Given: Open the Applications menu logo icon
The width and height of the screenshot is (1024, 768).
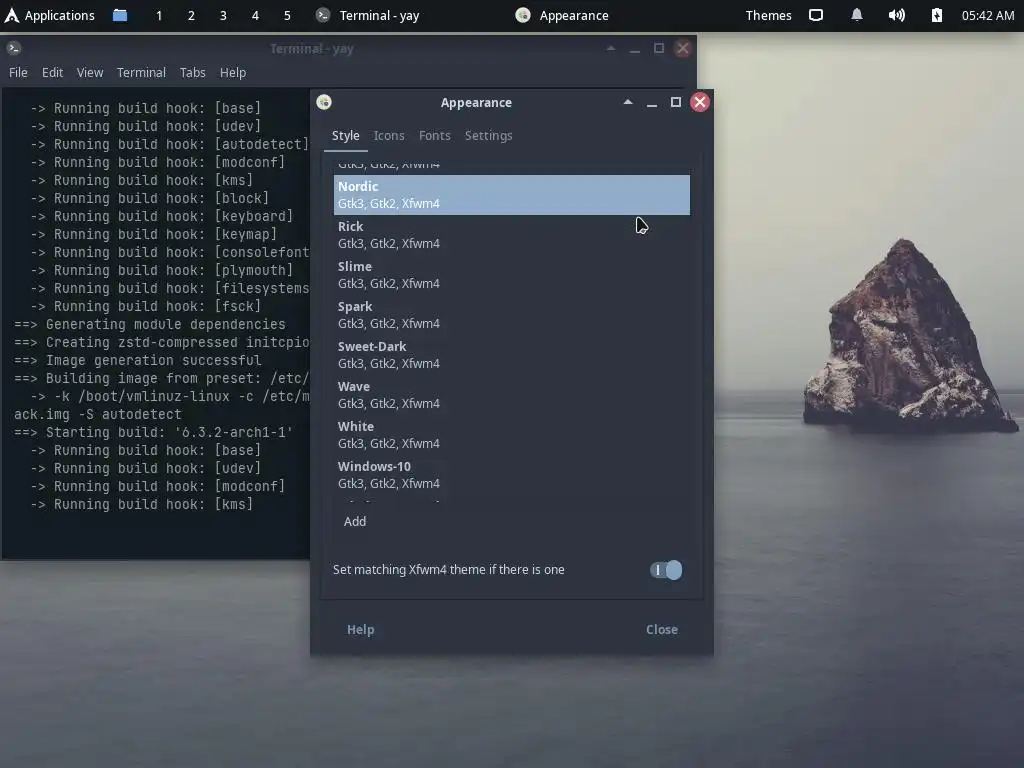Looking at the screenshot, I should (x=11, y=15).
